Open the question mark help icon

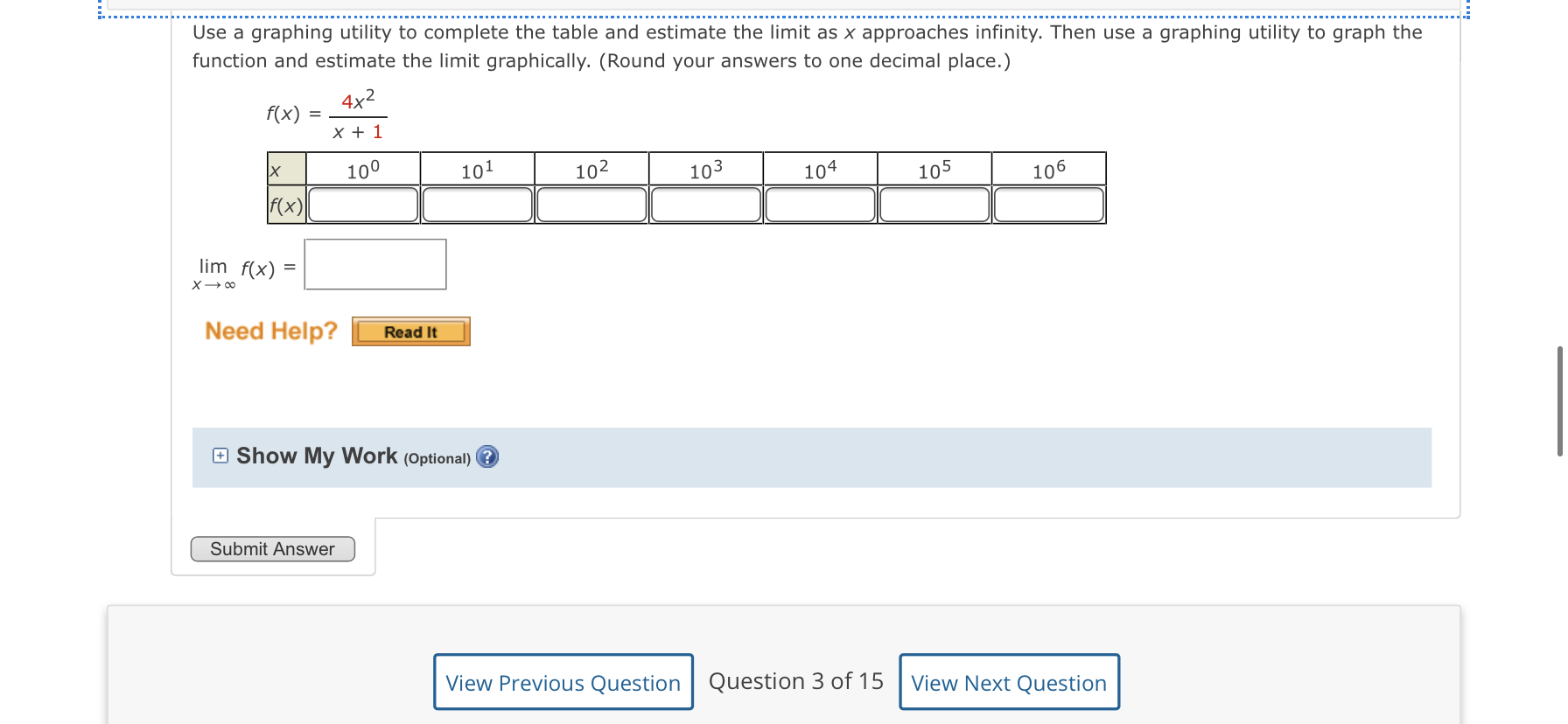[487, 457]
